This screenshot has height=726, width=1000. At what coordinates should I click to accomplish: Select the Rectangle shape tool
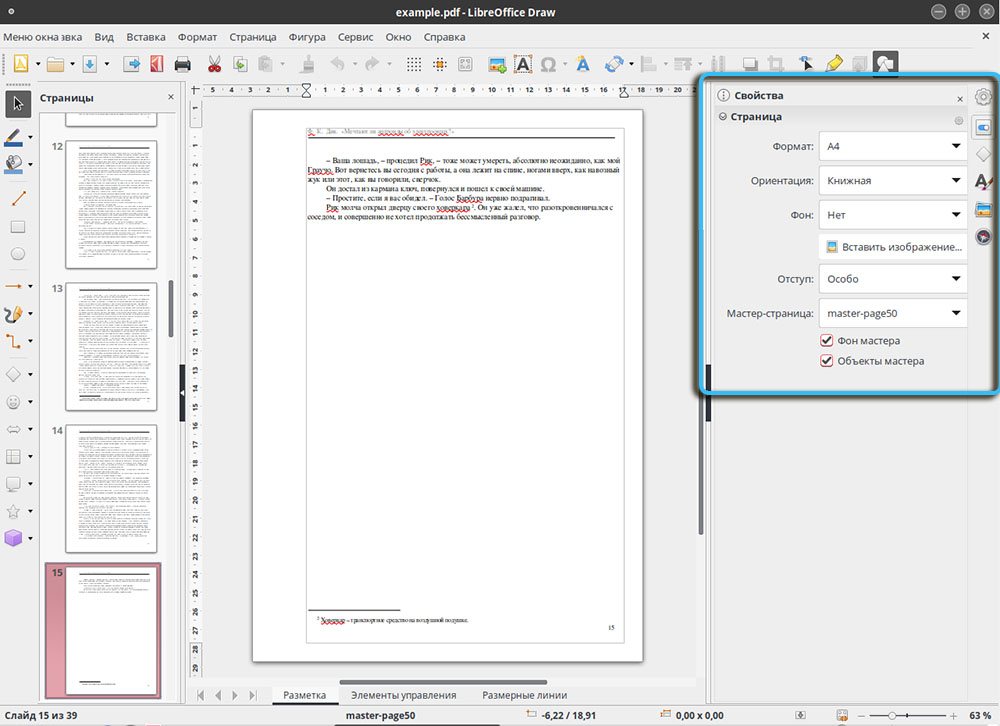coord(17,226)
